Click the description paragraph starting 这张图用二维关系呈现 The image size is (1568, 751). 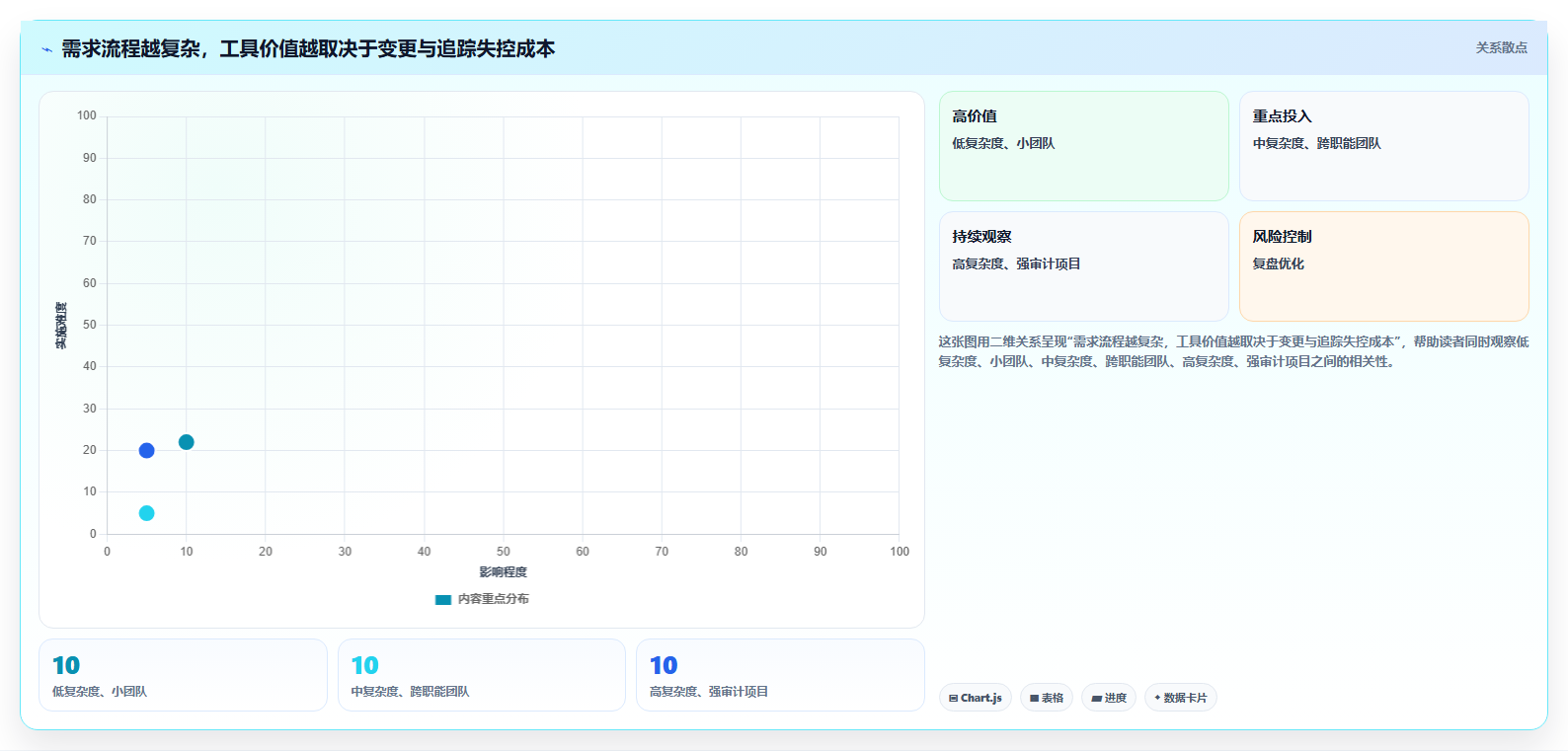[1233, 351]
